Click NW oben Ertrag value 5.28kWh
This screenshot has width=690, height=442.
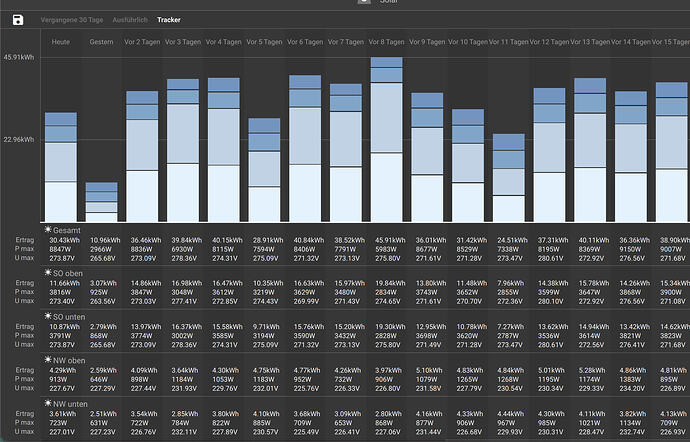pyautogui.click(x=592, y=370)
